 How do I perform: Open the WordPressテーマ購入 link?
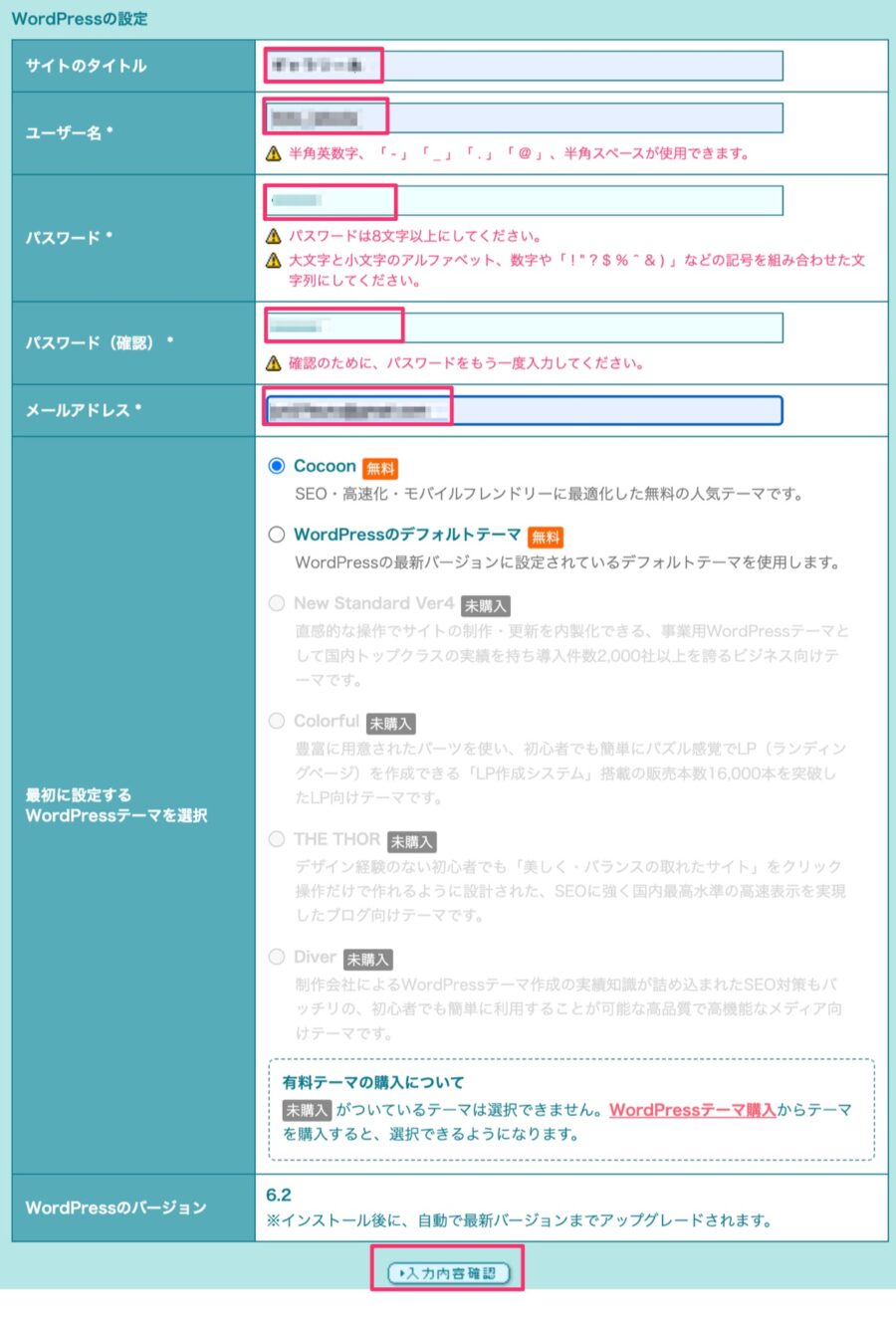tap(694, 1111)
